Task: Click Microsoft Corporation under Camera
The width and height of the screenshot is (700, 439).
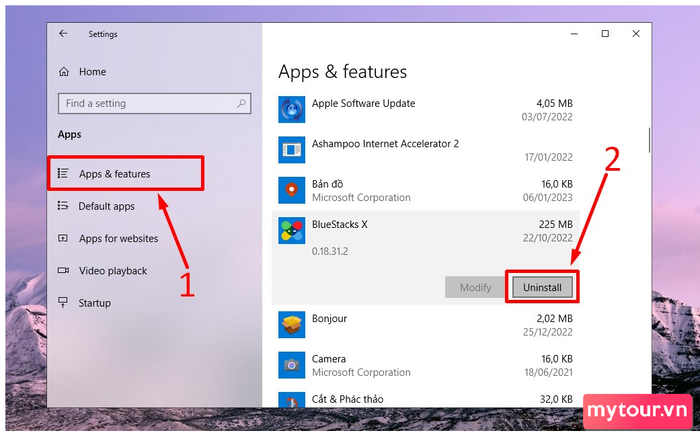Action: (361, 372)
